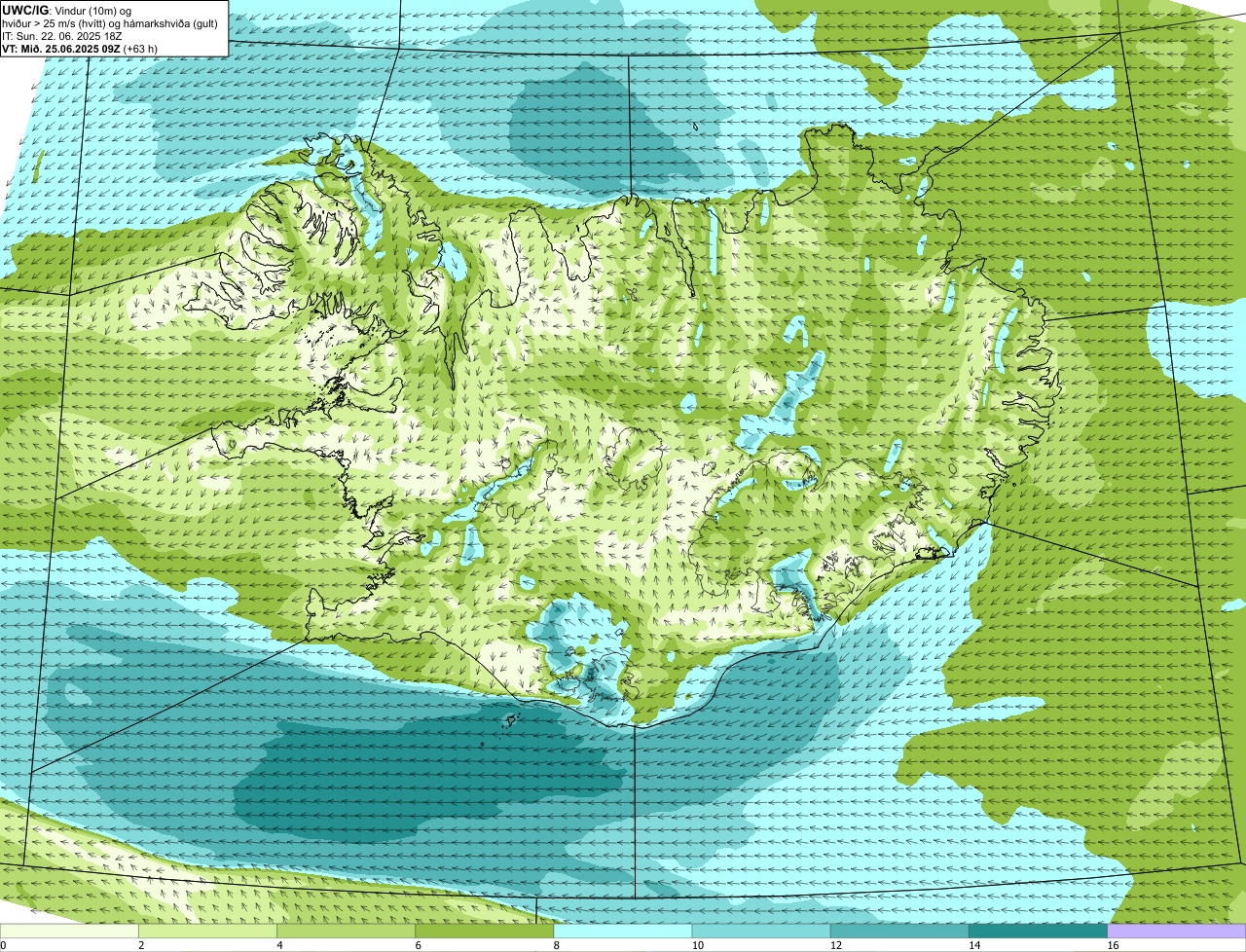1246x952 pixels.
Task: Click the 14–16 dark teal legend swatch
Action: point(1039,932)
